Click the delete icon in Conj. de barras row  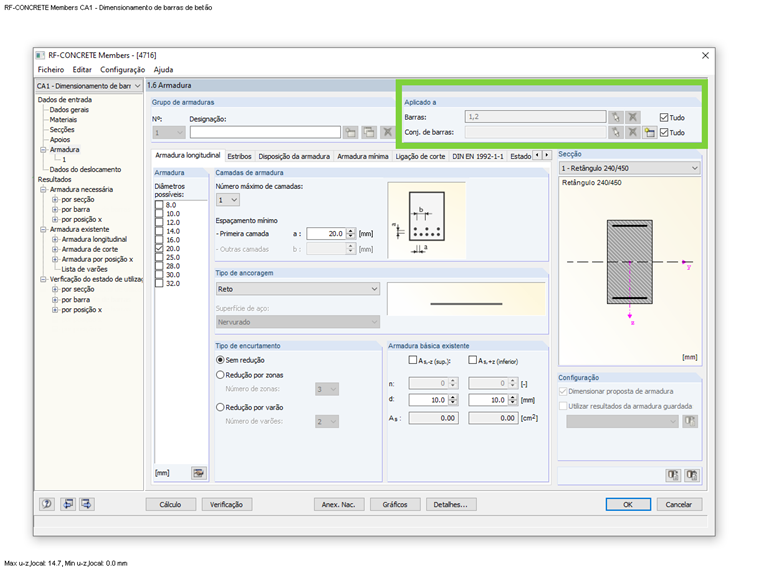(x=633, y=132)
